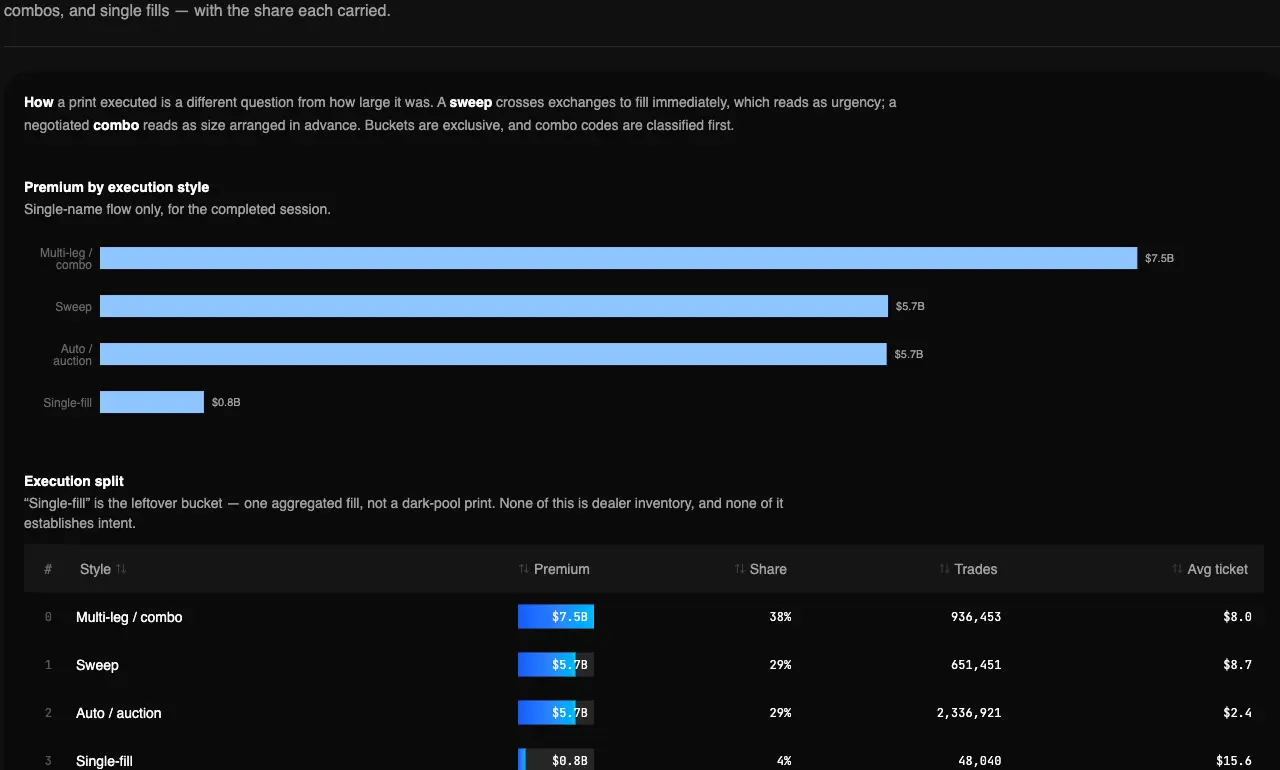This screenshot has width=1280, height=770.
Task: Click the 48,040 trades value
Action: click(x=980, y=761)
